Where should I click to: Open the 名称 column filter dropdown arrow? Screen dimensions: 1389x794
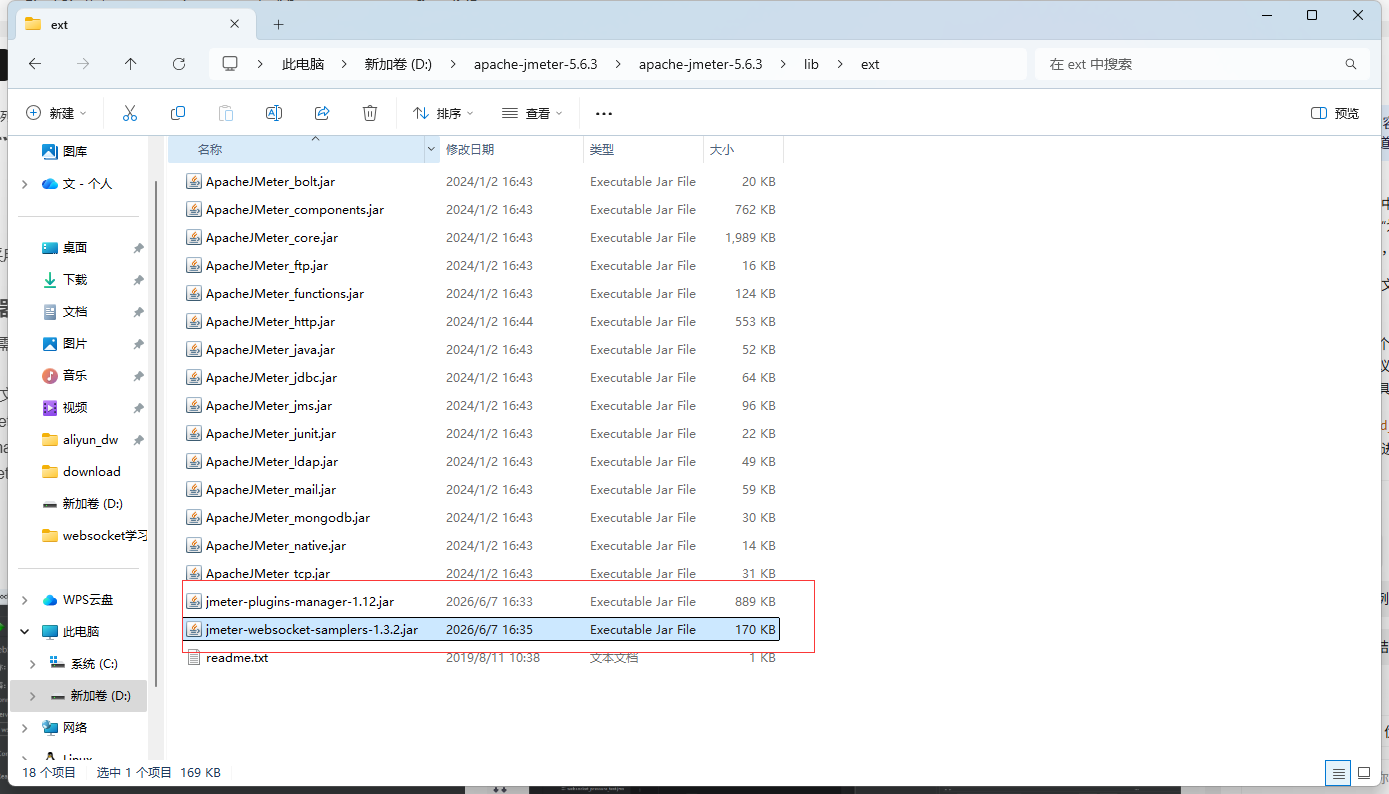(x=432, y=149)
